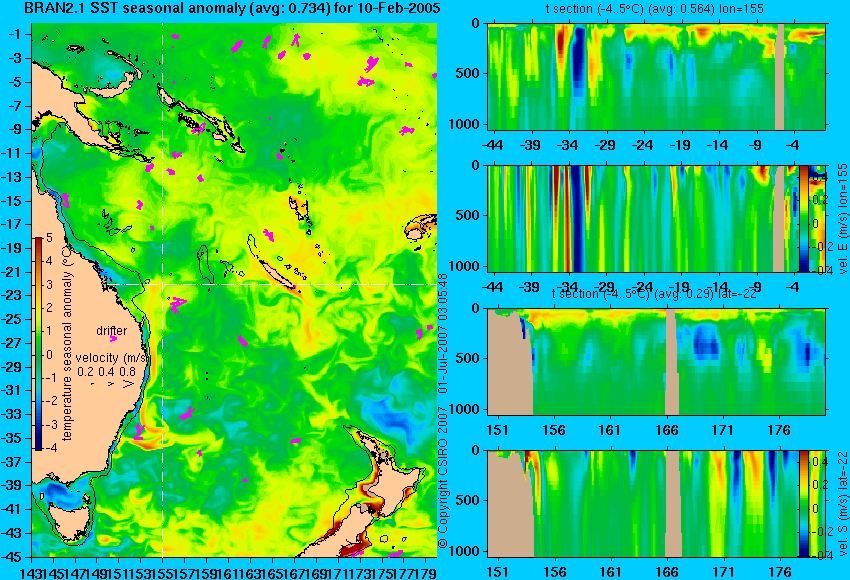This screenshot has height=580, width=850.
Task: Click the '176' tick under the southward velocity section
Action: (x=780, y=572)
